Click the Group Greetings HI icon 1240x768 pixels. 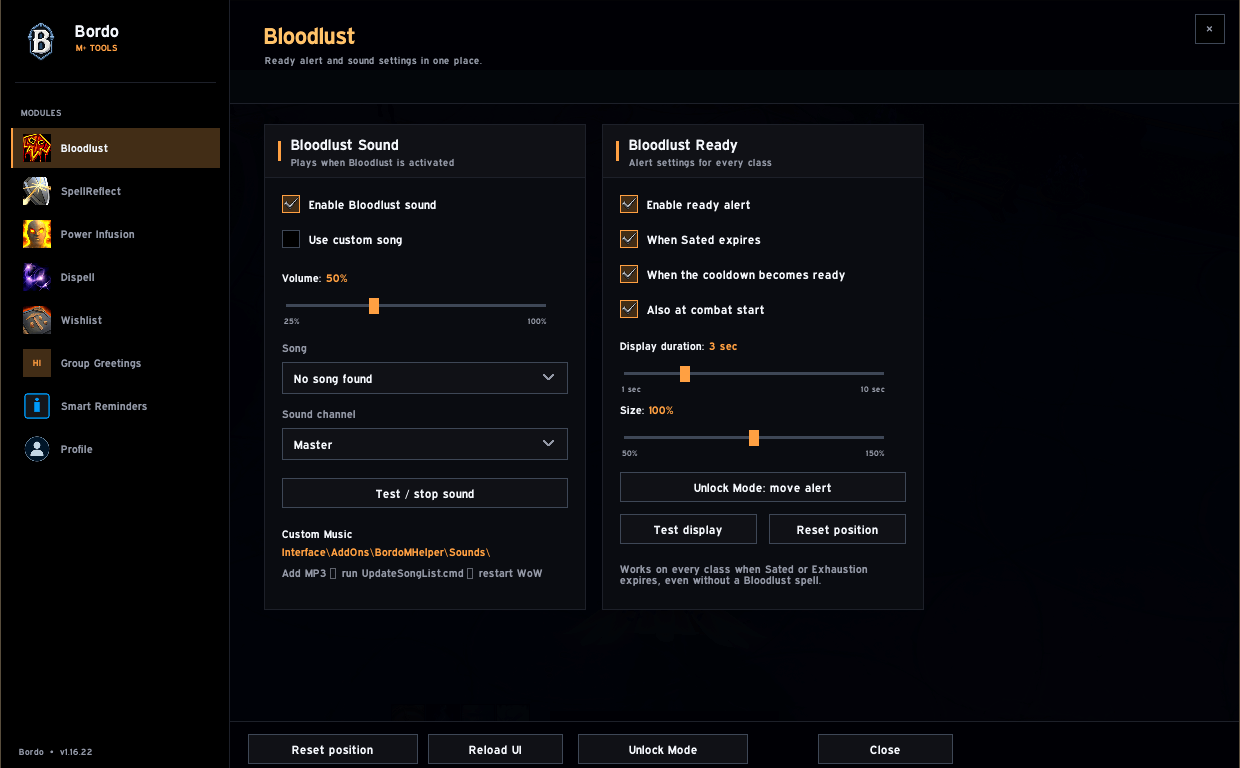click(37, 363)
